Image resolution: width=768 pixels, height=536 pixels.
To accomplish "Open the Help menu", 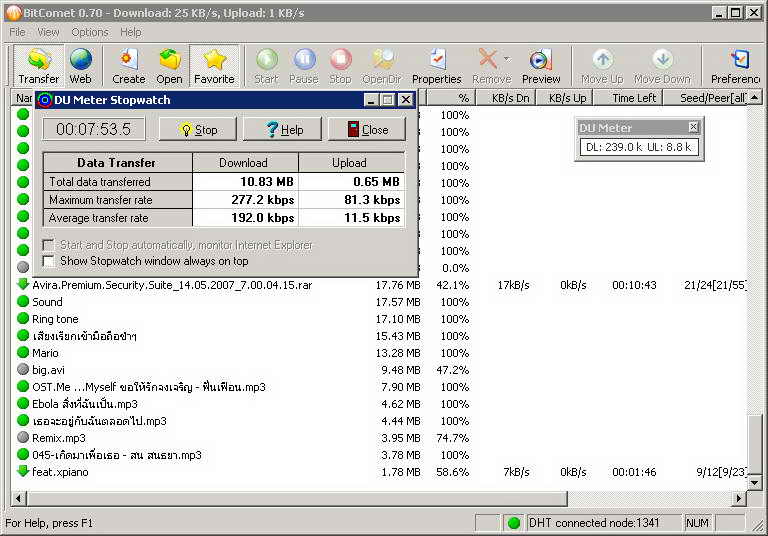I will pos(131,32).
